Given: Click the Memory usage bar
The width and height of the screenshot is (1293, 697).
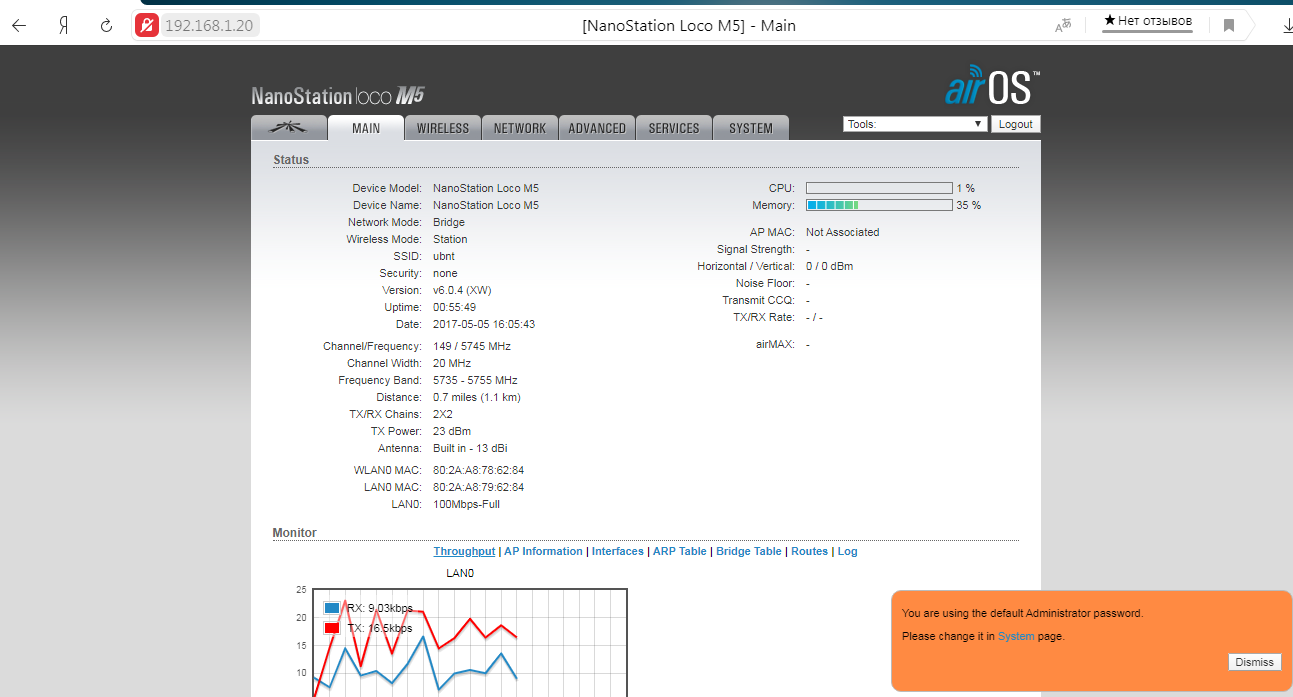Looking at the screenshot, I should tap(879, 205).
